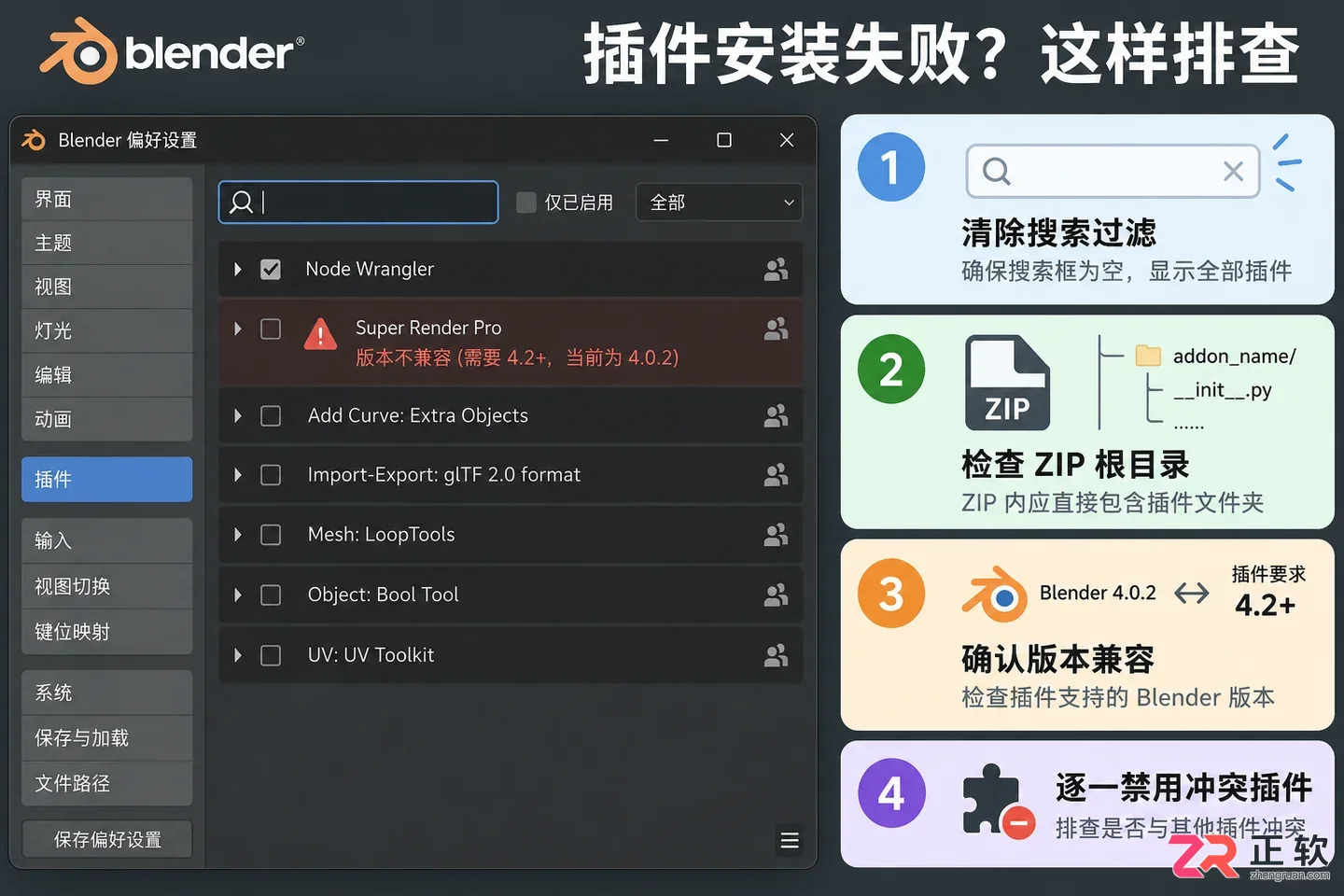Image resolution: width=1344 pixels, height=896 pixels.
Task: Expand the Super Render Pro details
Action: (x=238, y=329)
